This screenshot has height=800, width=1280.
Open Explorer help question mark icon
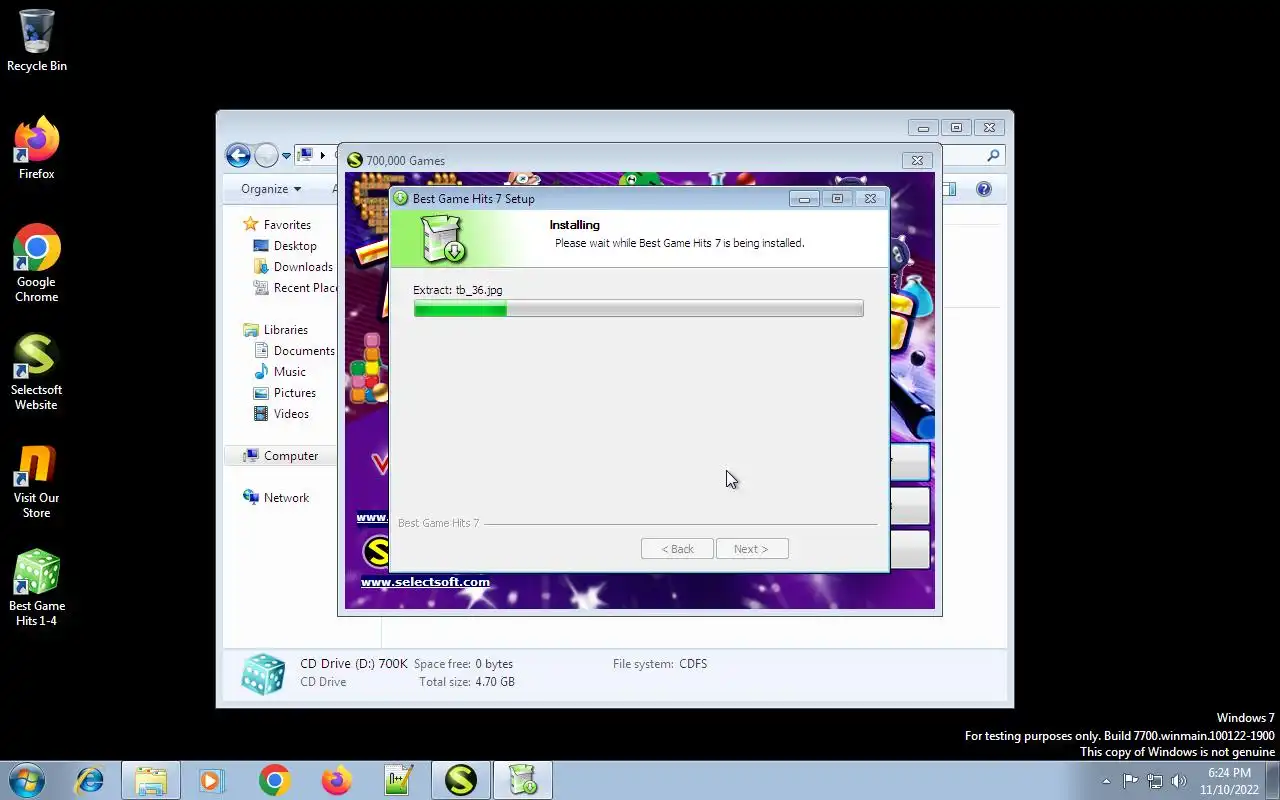click(x=984, y=189)
